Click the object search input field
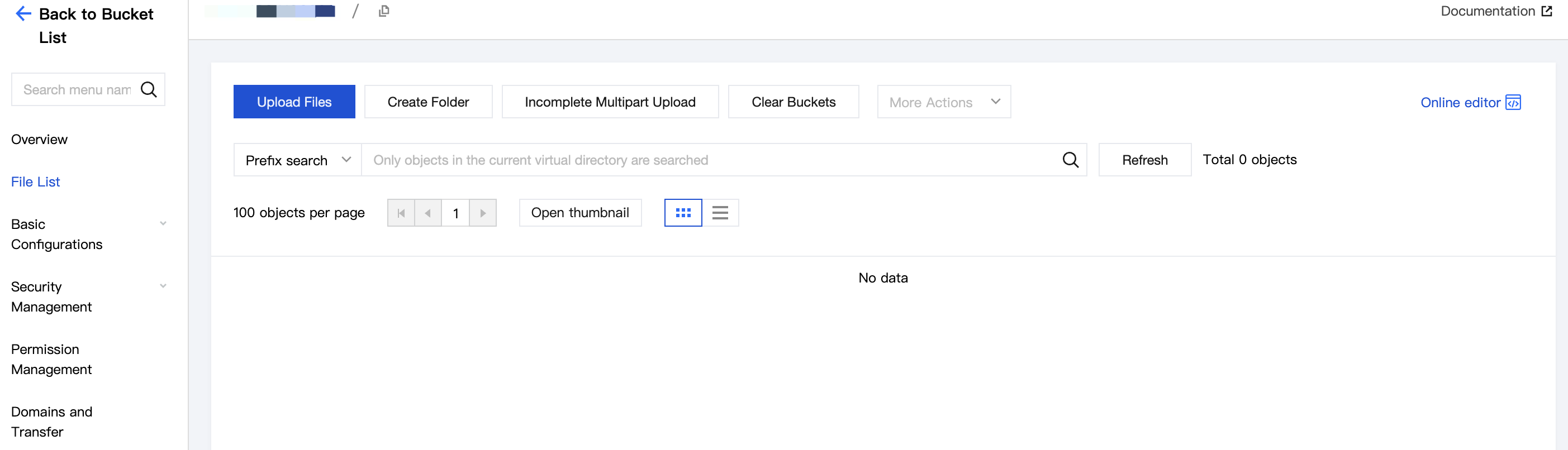This screenshot has height=450, width=1568. 712,160
